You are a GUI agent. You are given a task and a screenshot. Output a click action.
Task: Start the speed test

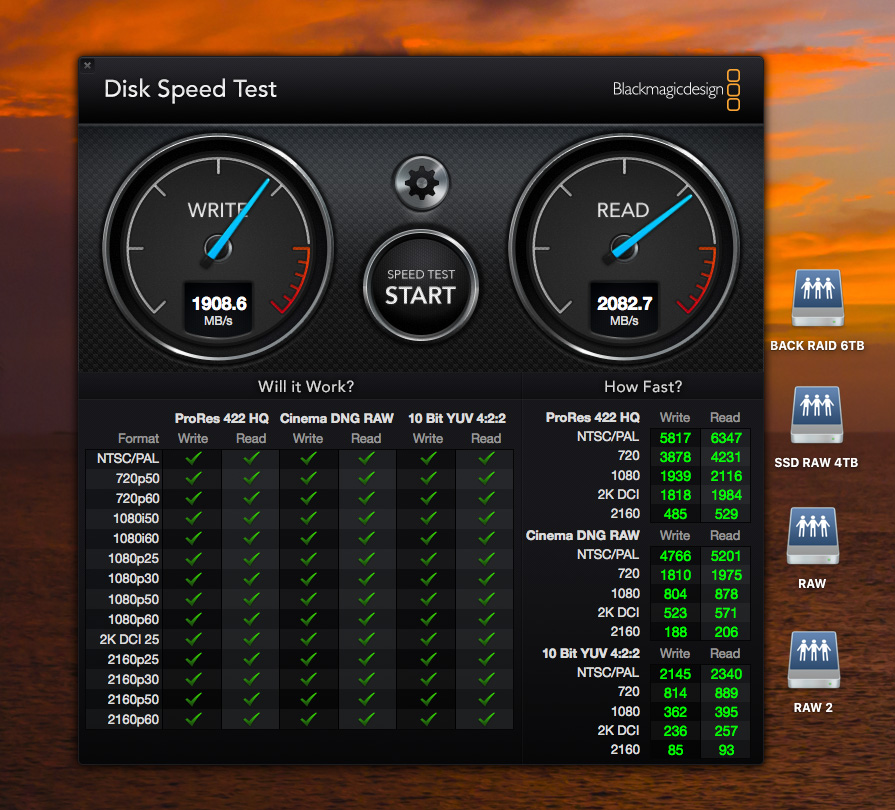click(421, 286)
